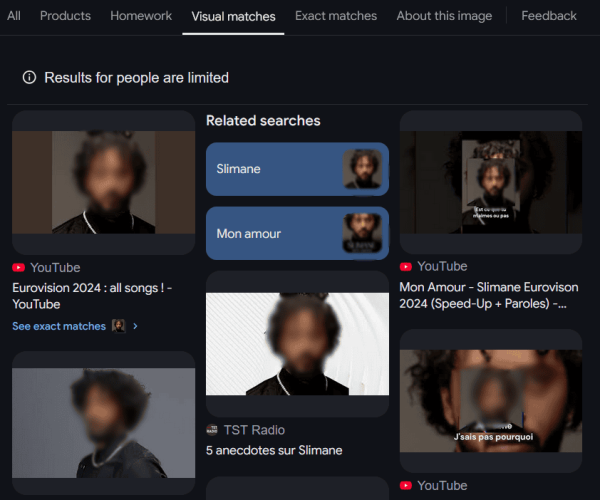Screen dimensions: 600x500
Task: Click the YouTube icon above Eurovision 2024 all songs
Action: (18, 267)
